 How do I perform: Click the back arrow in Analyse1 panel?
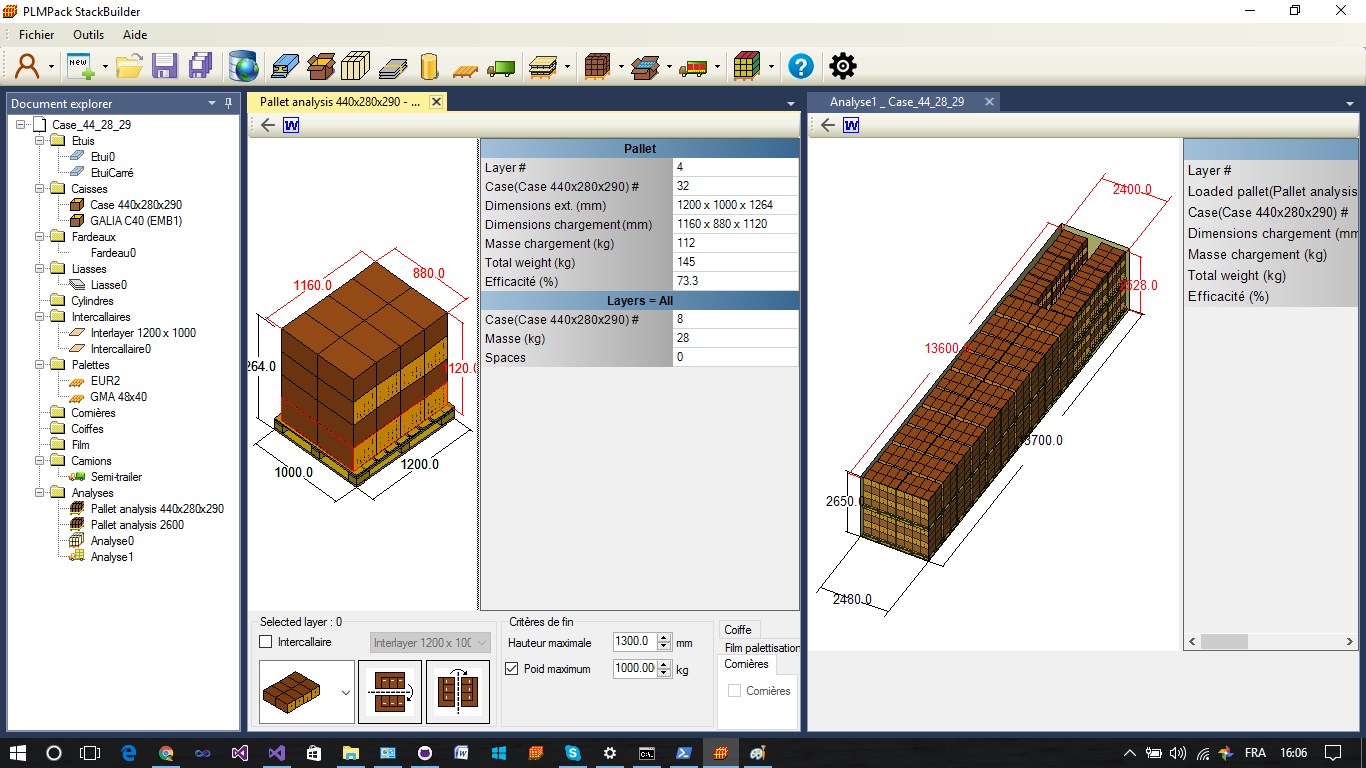click(x=827, y=125)
